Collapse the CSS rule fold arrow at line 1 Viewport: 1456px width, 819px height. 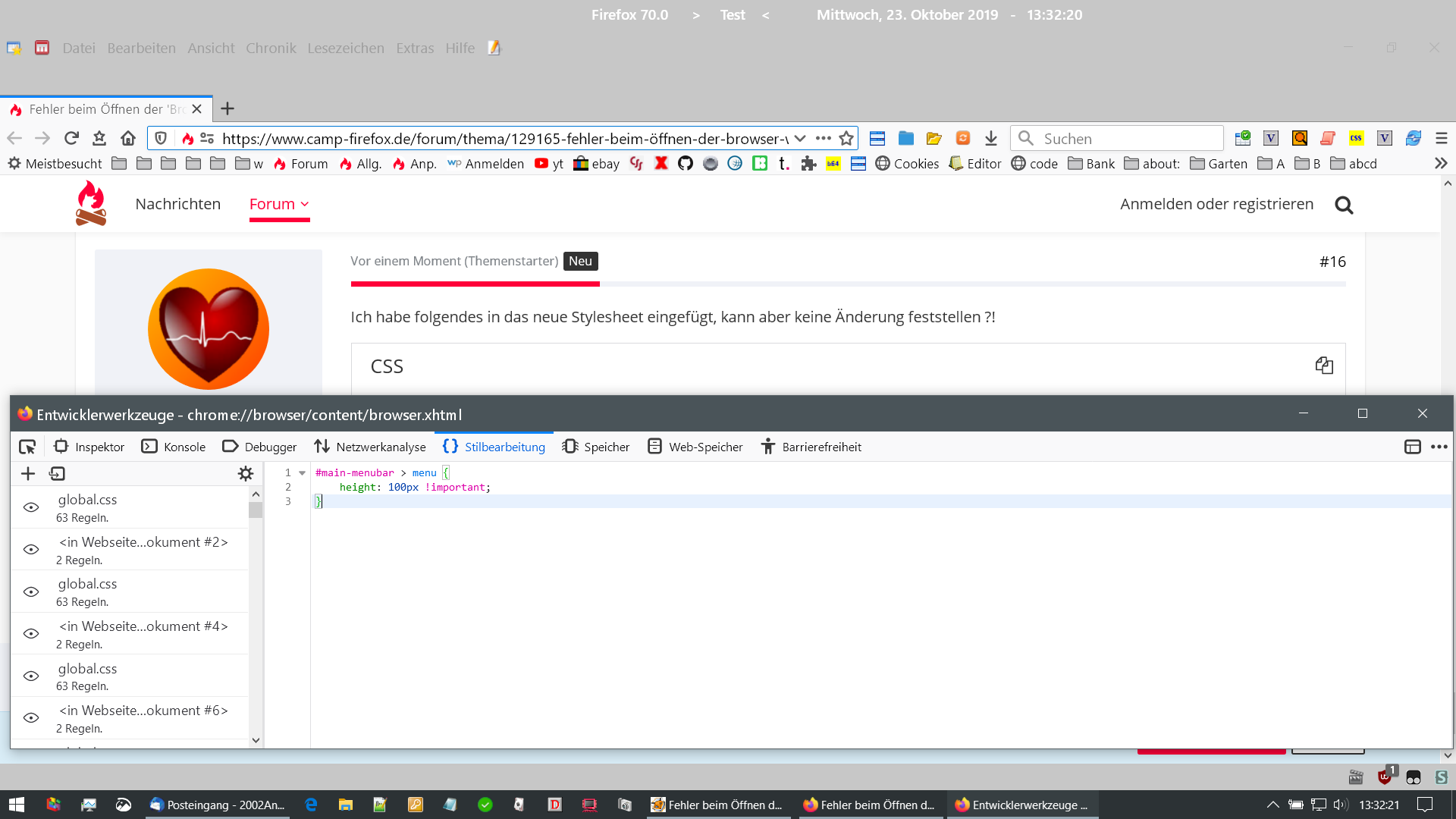[x=302, y=473]
